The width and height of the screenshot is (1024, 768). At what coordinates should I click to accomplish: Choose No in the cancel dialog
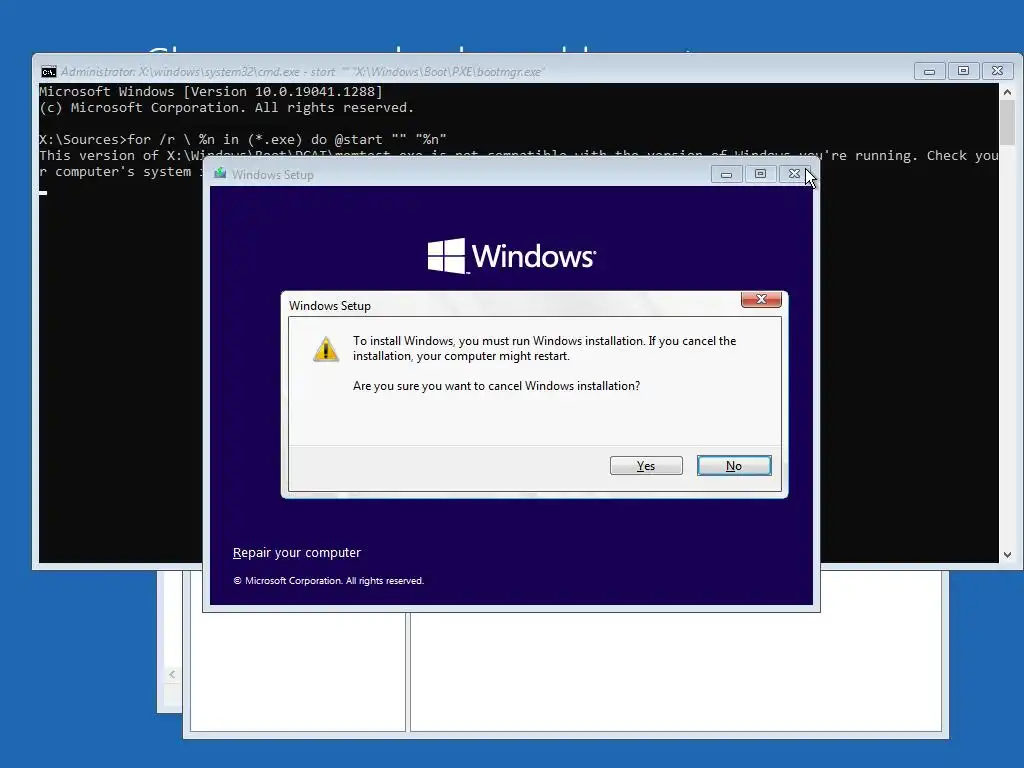tap(734, 466)
